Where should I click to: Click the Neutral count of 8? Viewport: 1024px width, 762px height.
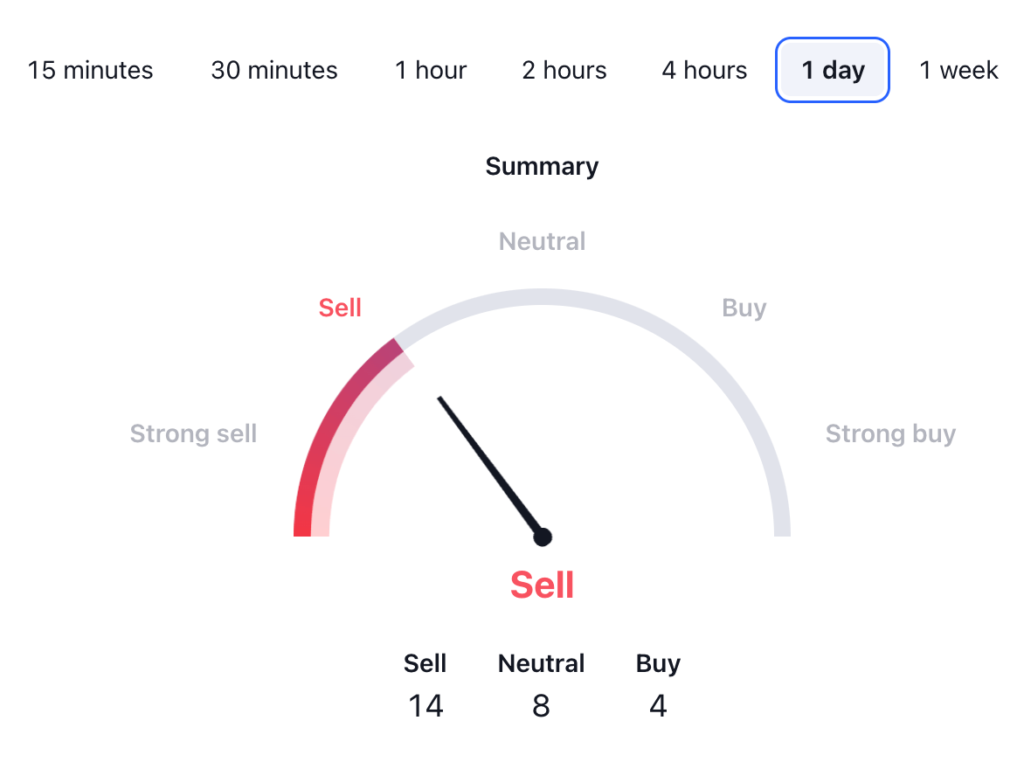[x=541, y=706]
